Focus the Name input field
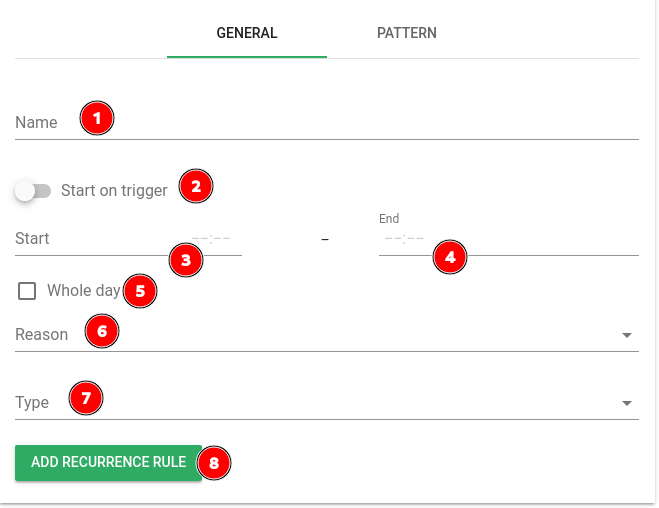 tap(327, 122)
